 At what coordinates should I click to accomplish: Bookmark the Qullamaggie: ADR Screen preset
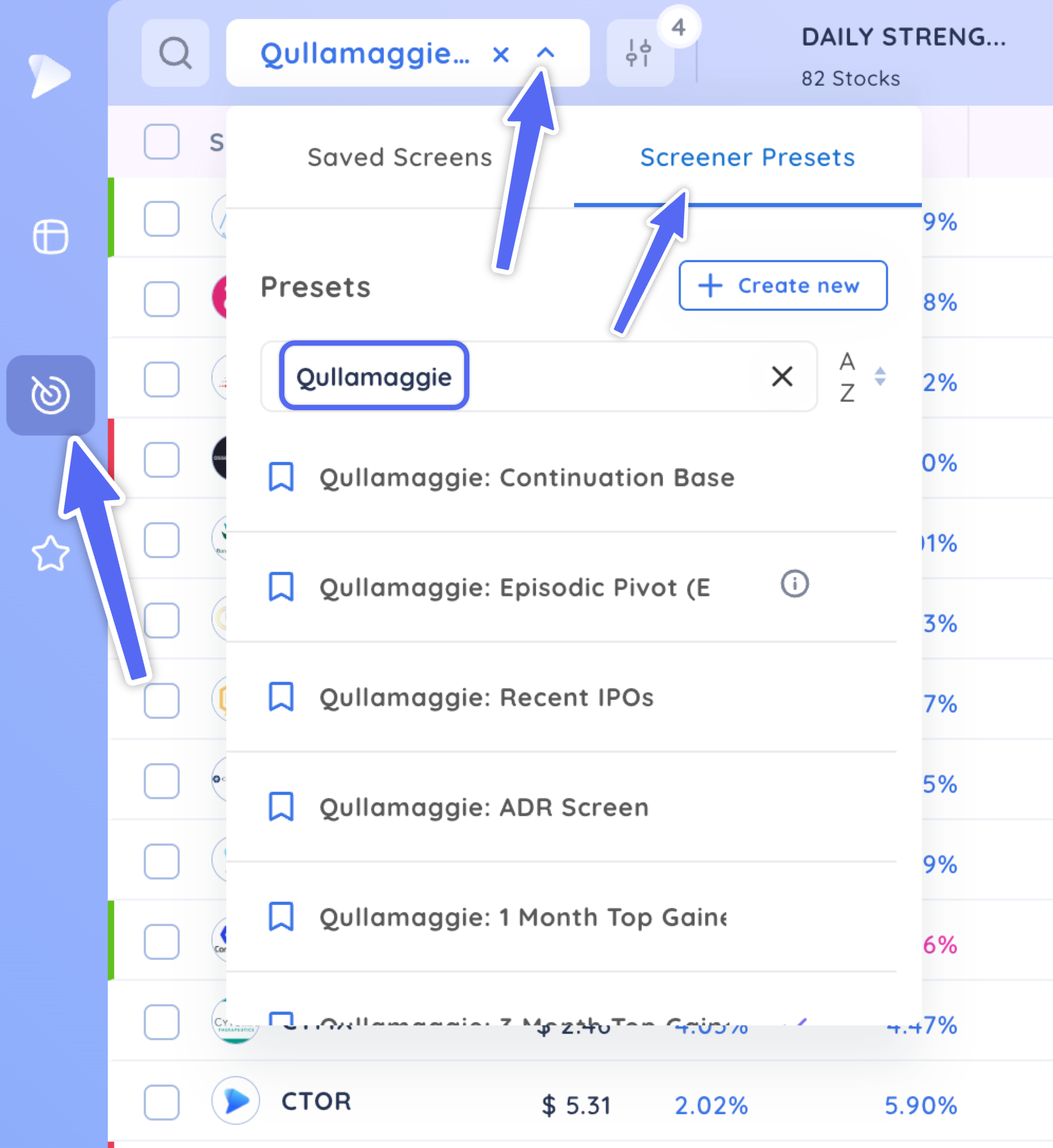[281, 806]
